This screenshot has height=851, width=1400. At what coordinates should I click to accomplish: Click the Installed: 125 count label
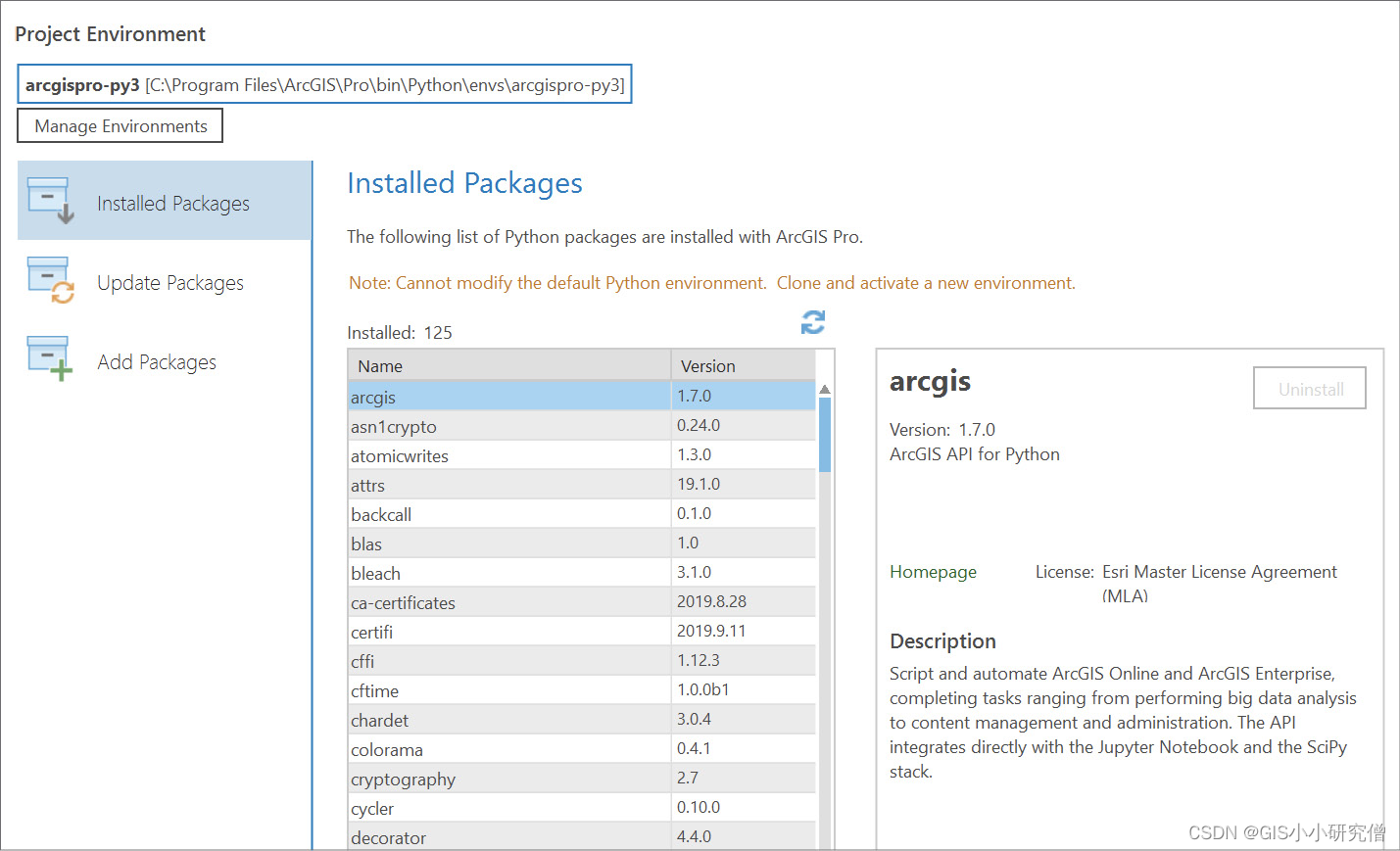point(400,333)
